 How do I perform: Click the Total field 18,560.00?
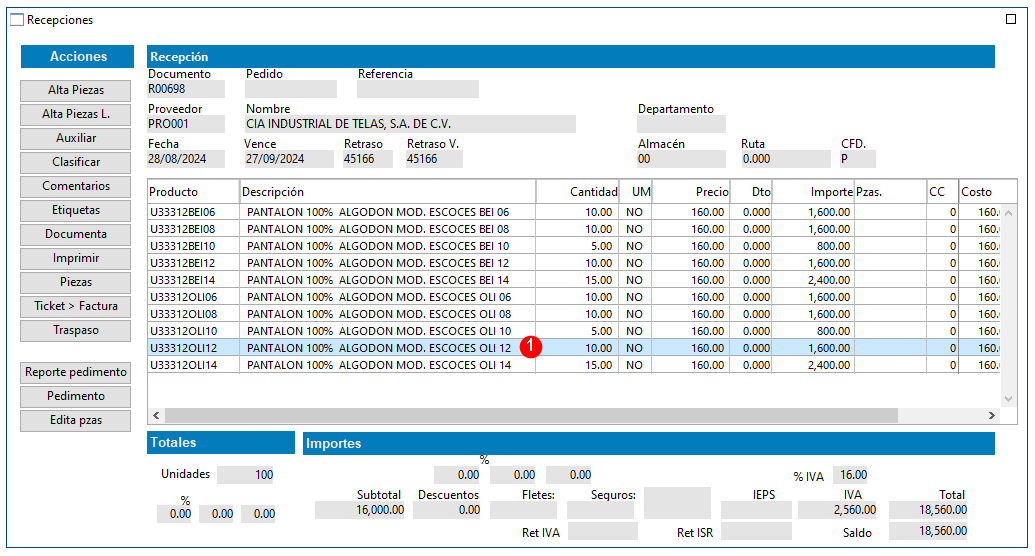coord(928,510)
